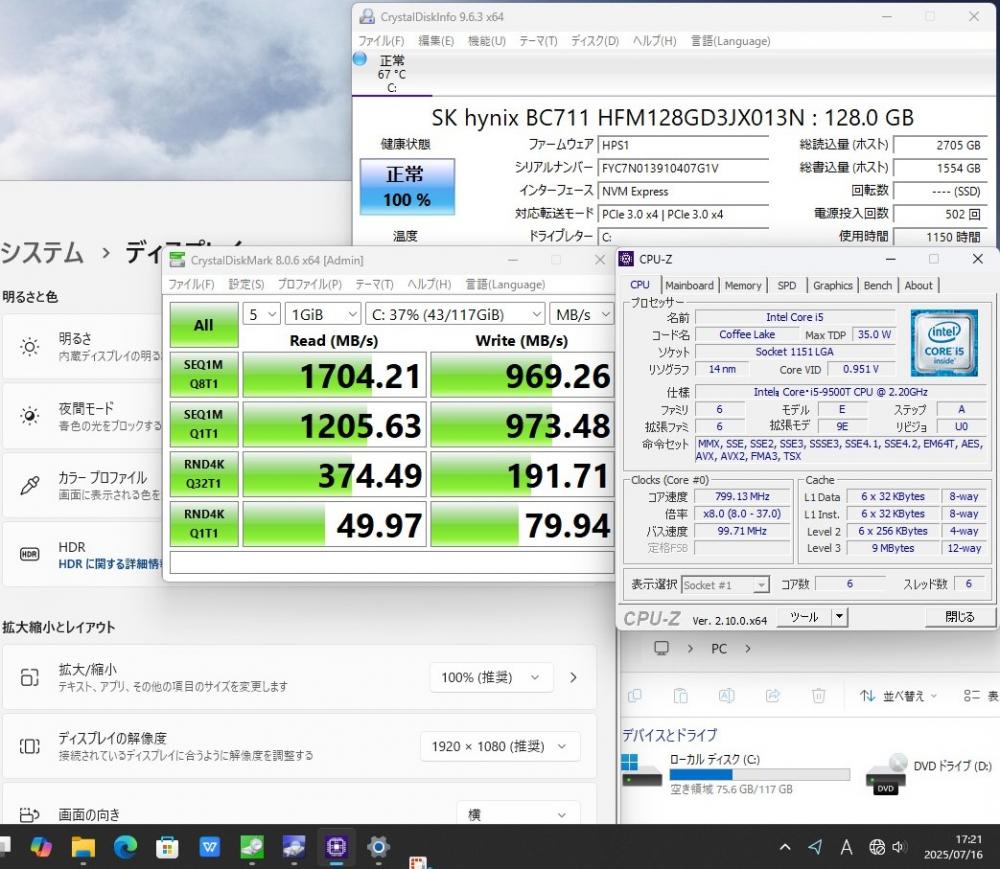Open CrystalDiskInfo's ディスク(D) menu
Screen dimensions: 1000x869
[594, 41]
